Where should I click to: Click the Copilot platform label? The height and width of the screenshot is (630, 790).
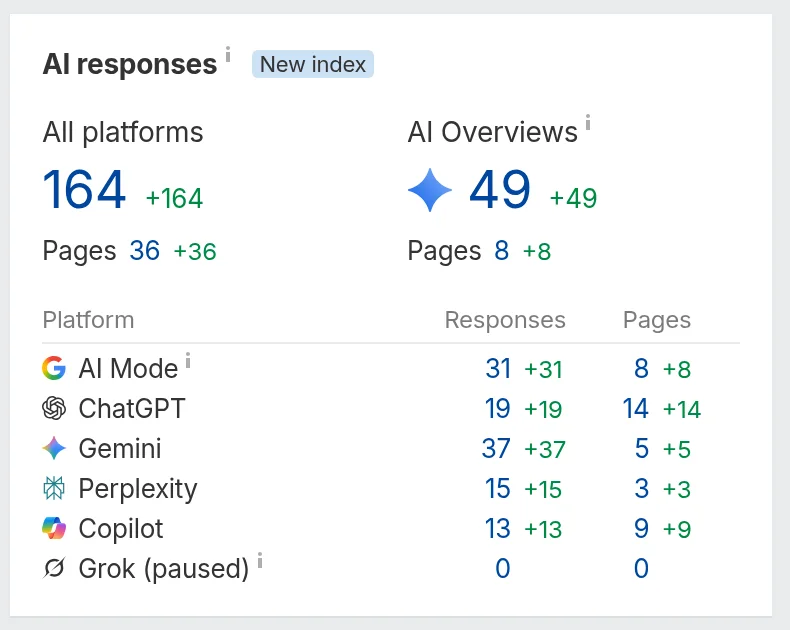tap(121, 529)
